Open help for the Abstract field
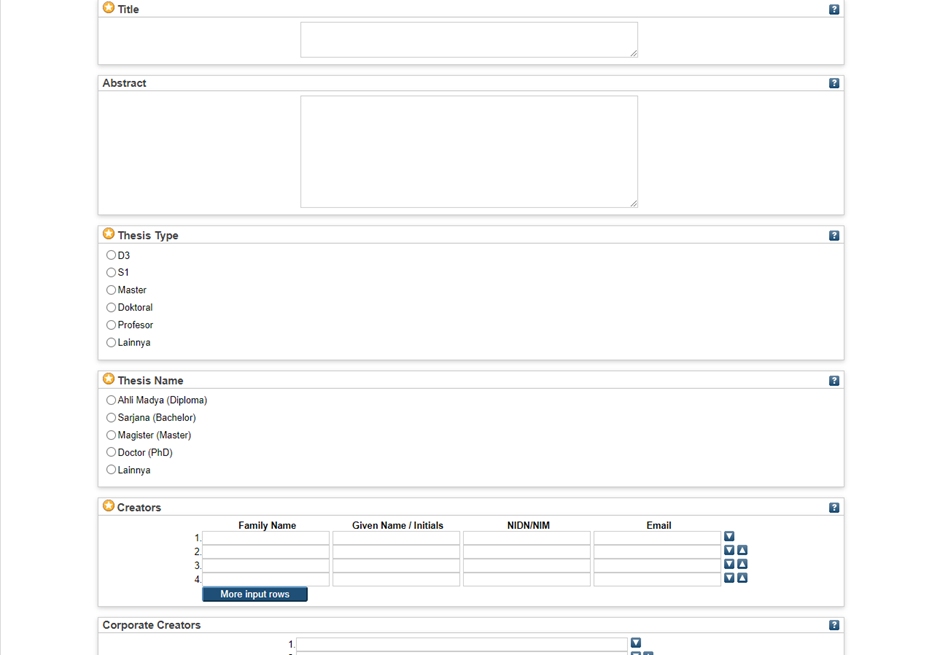 point(834,83)
